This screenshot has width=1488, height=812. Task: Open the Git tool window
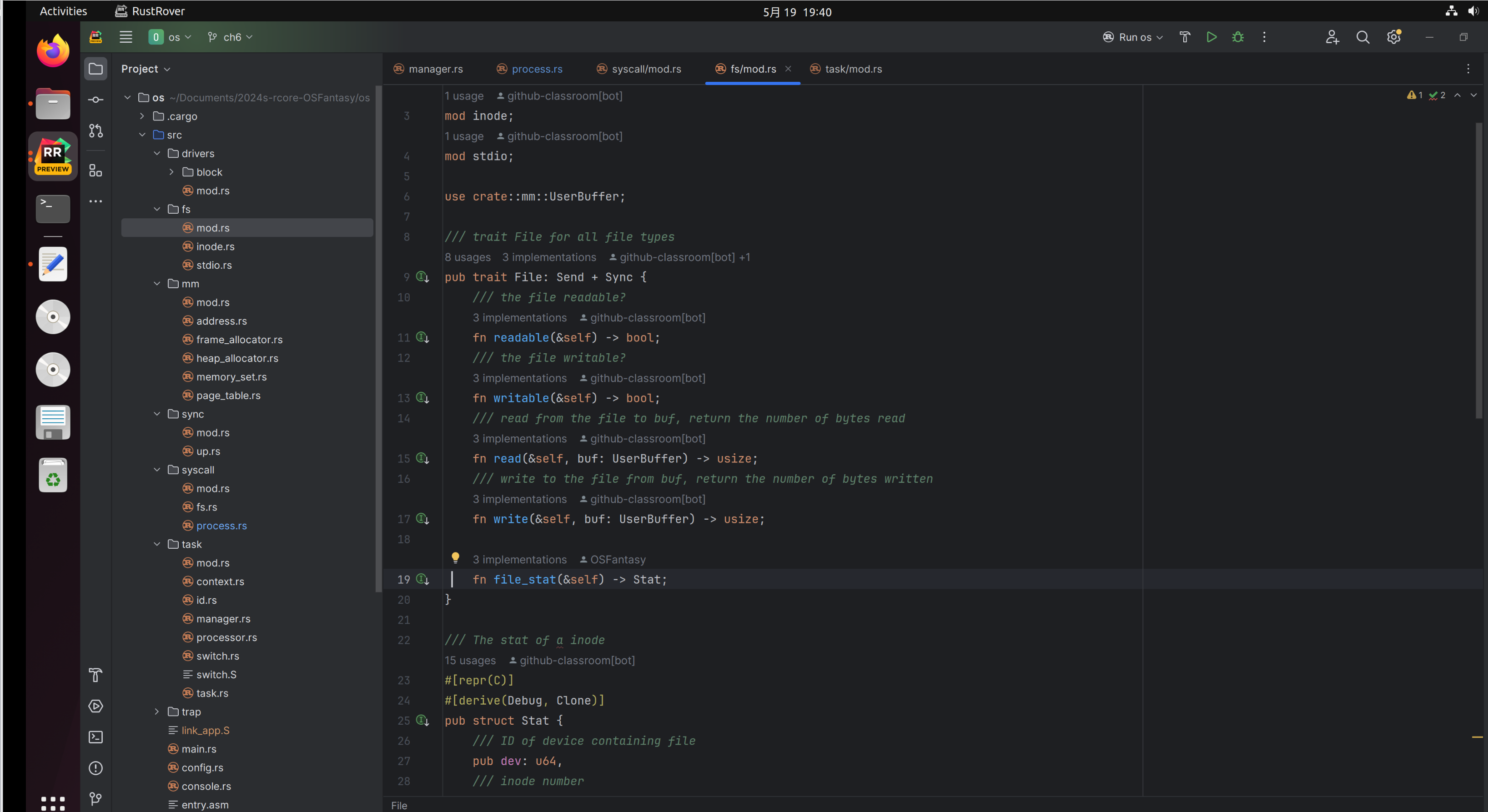pyautogui.click(x=96, y=799)
